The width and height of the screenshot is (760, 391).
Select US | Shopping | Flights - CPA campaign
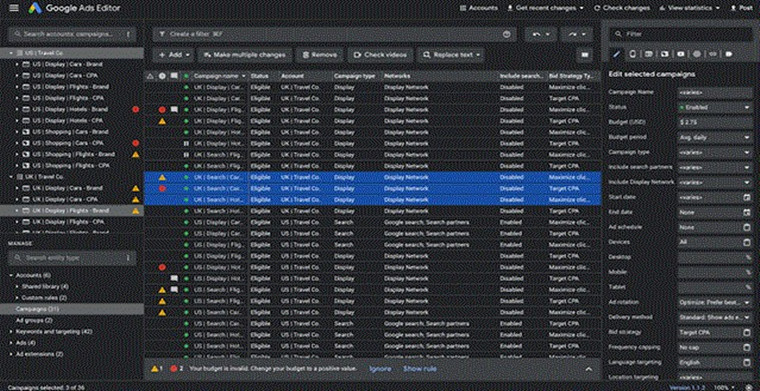coord(71,165)
